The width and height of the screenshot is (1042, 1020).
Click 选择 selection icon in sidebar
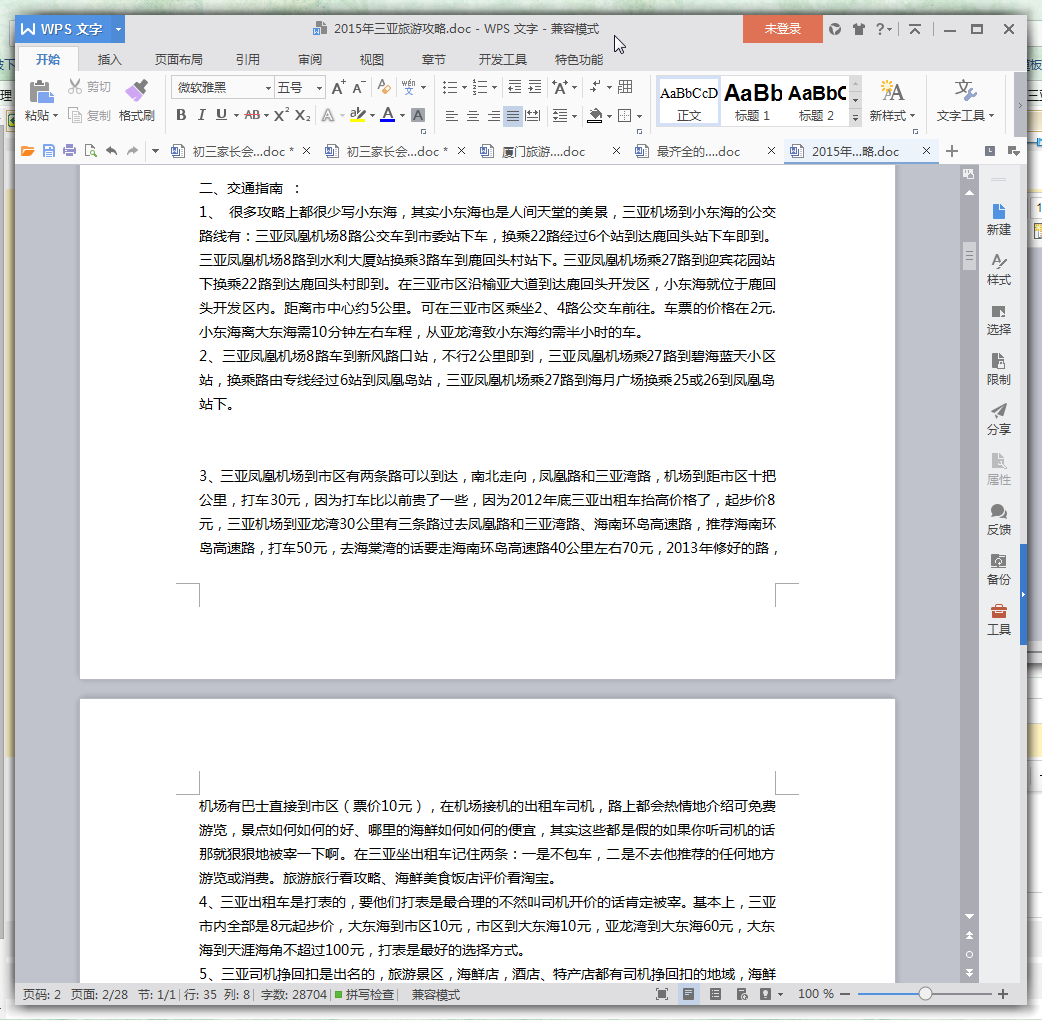[999, 320]
